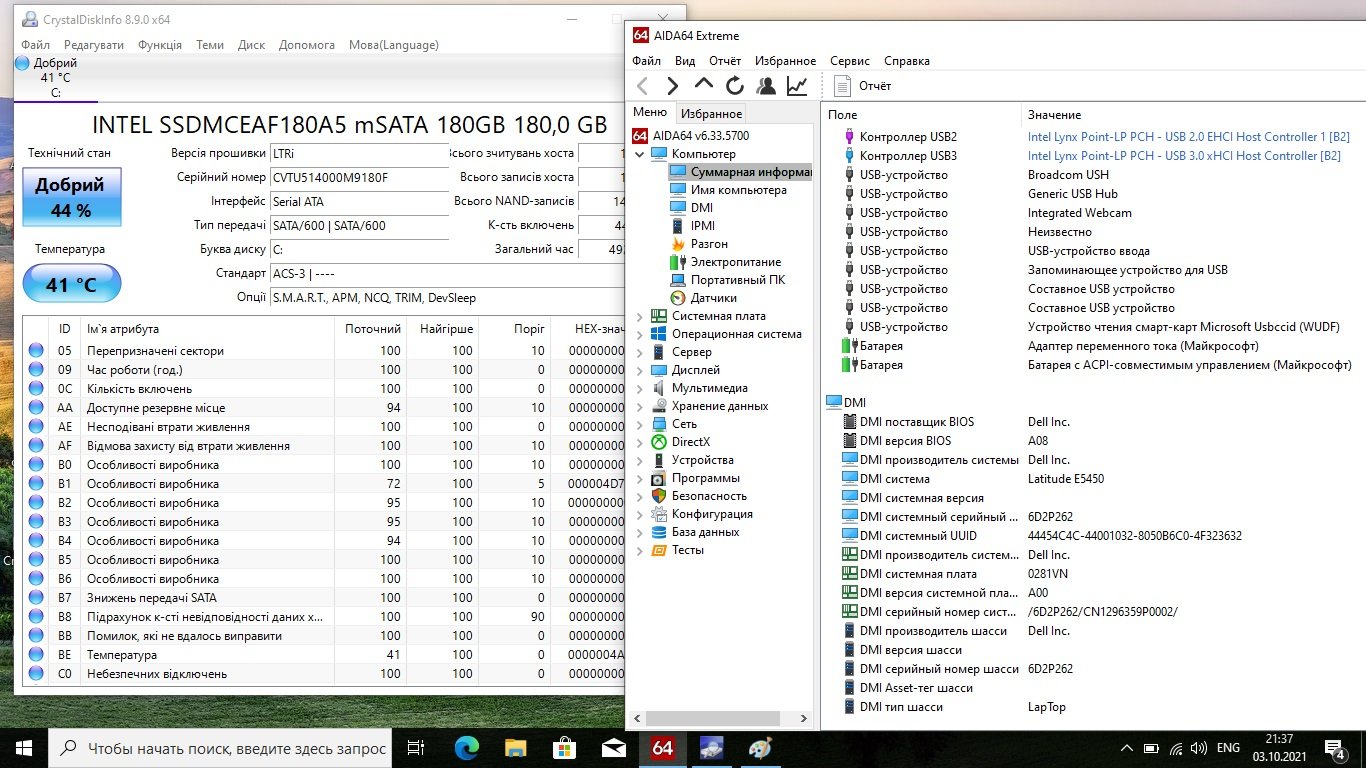Click the Windows taskbar search box
The width and height of the screenshot is (1366, 768).
click(x=220, y=747)
